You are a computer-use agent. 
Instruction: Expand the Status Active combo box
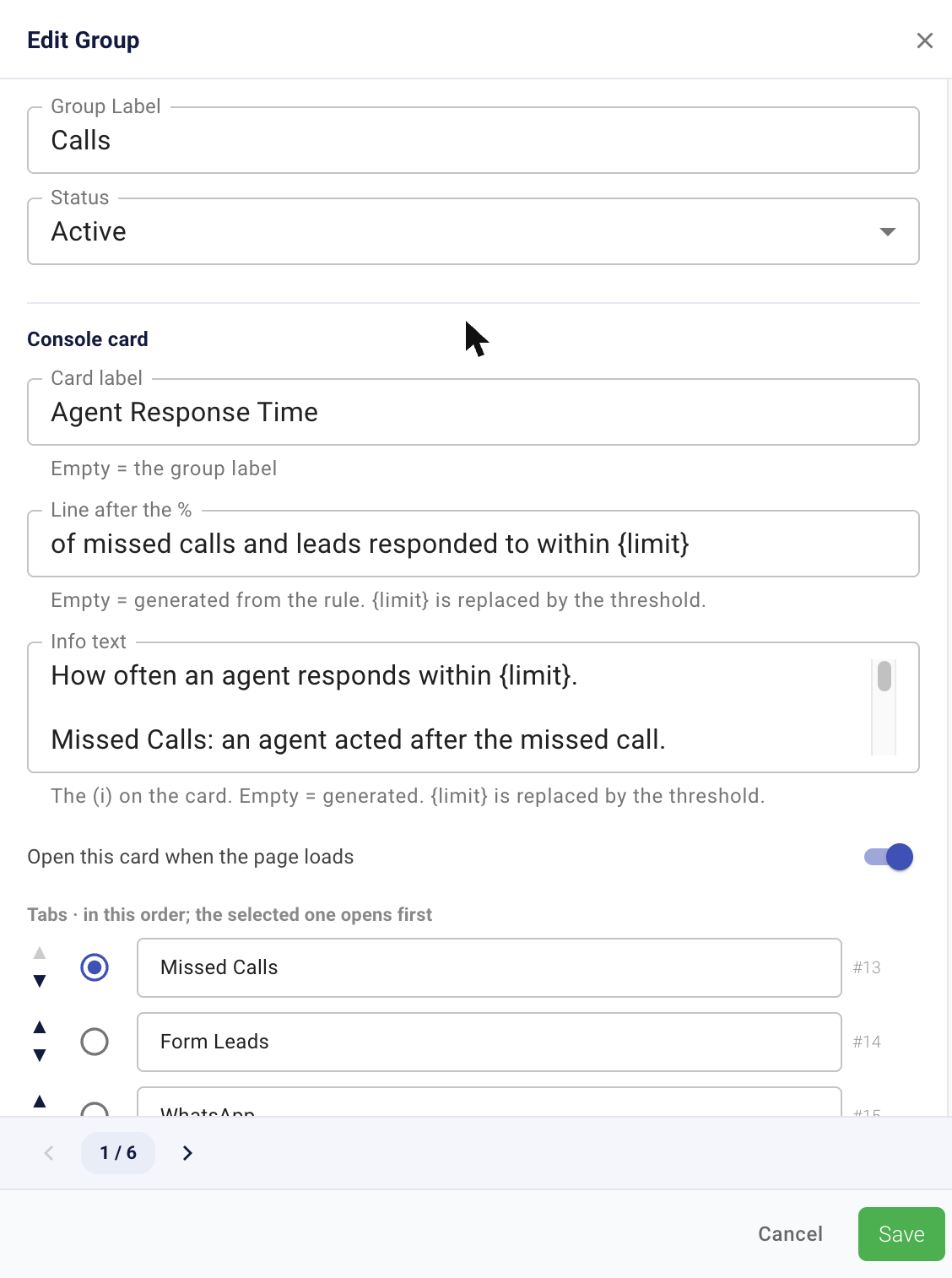473,232
